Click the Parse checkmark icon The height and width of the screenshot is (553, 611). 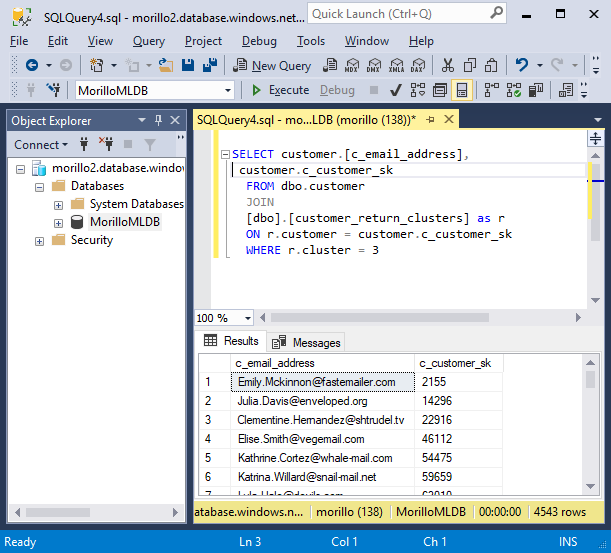coord(396,90)
